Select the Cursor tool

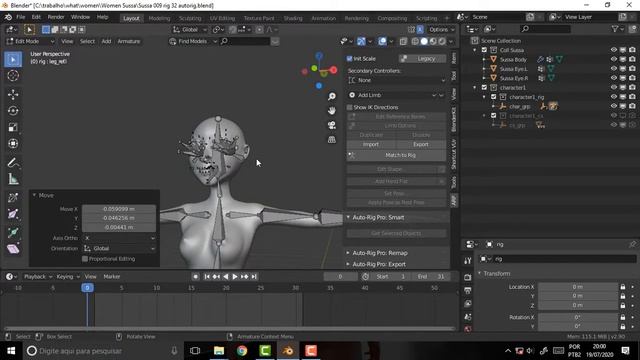click(x=13, y=76)
